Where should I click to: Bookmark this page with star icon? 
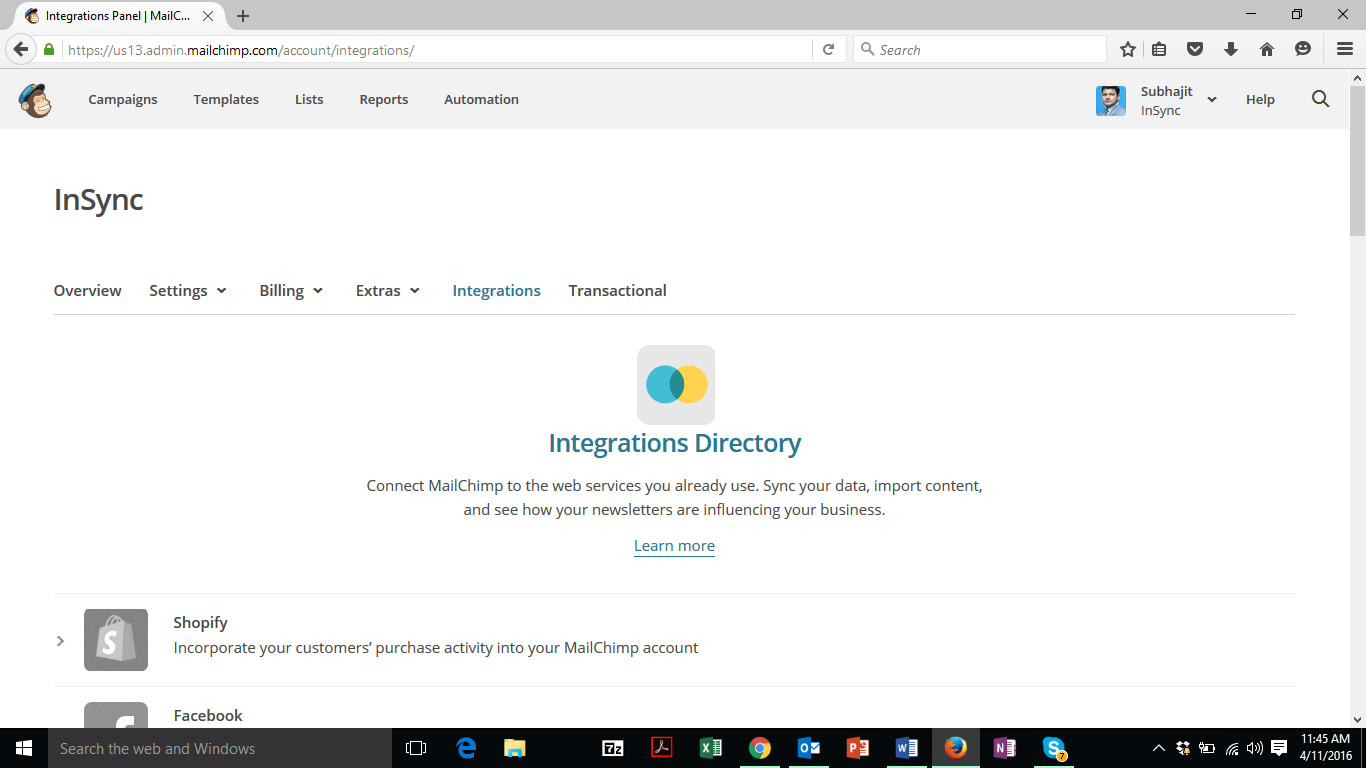(x=1128, y=49)
